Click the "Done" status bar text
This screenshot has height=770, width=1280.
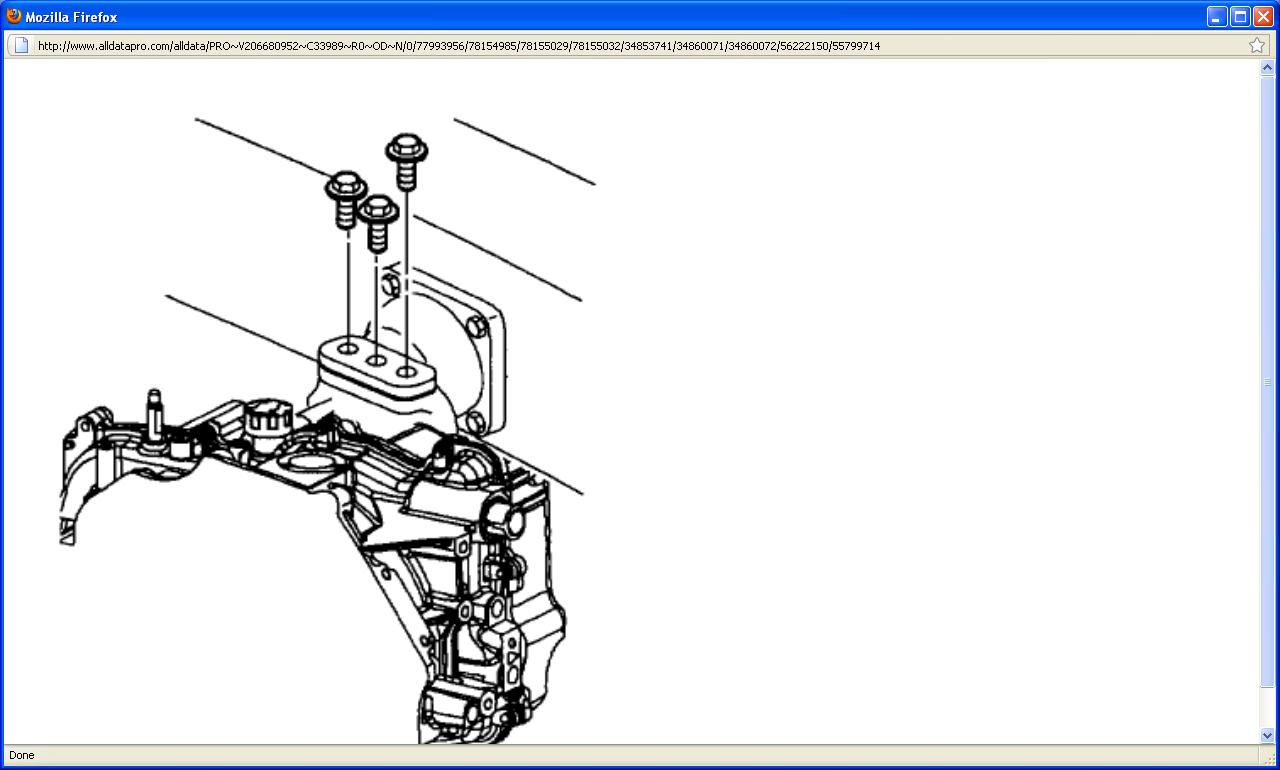(21, 755)
